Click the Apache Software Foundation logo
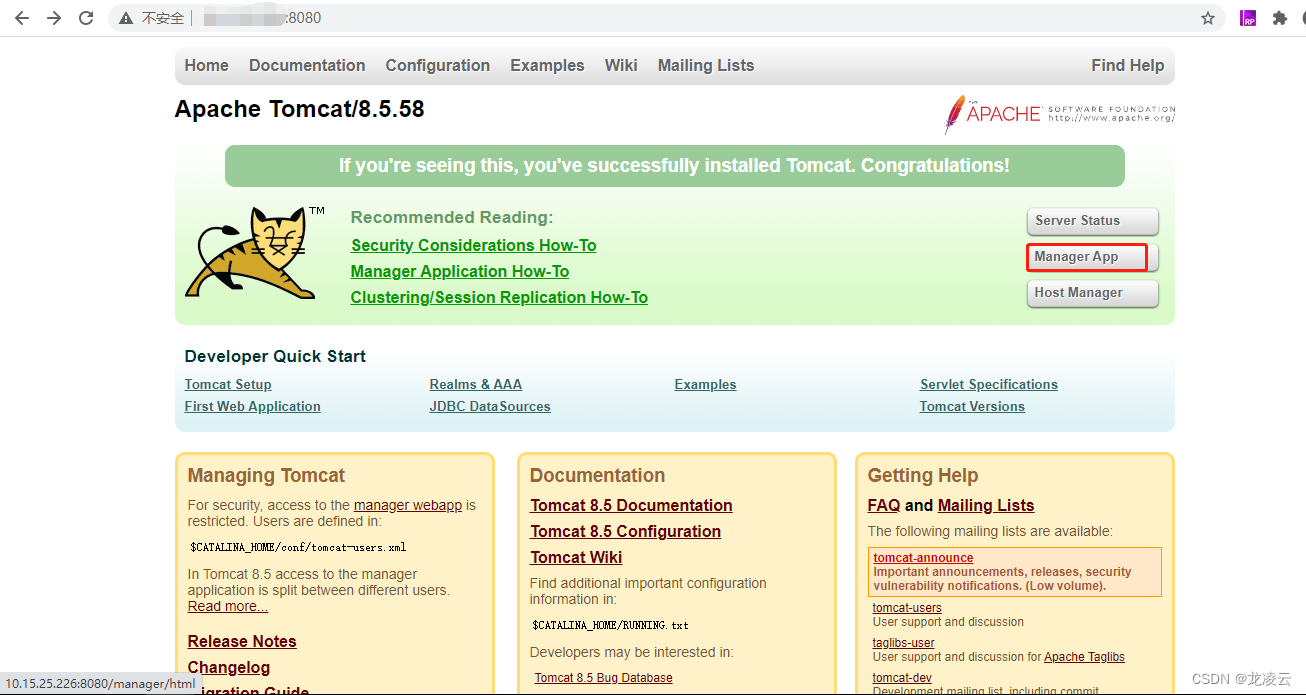Screen dimensions: 1306x695 (1060, 114)
